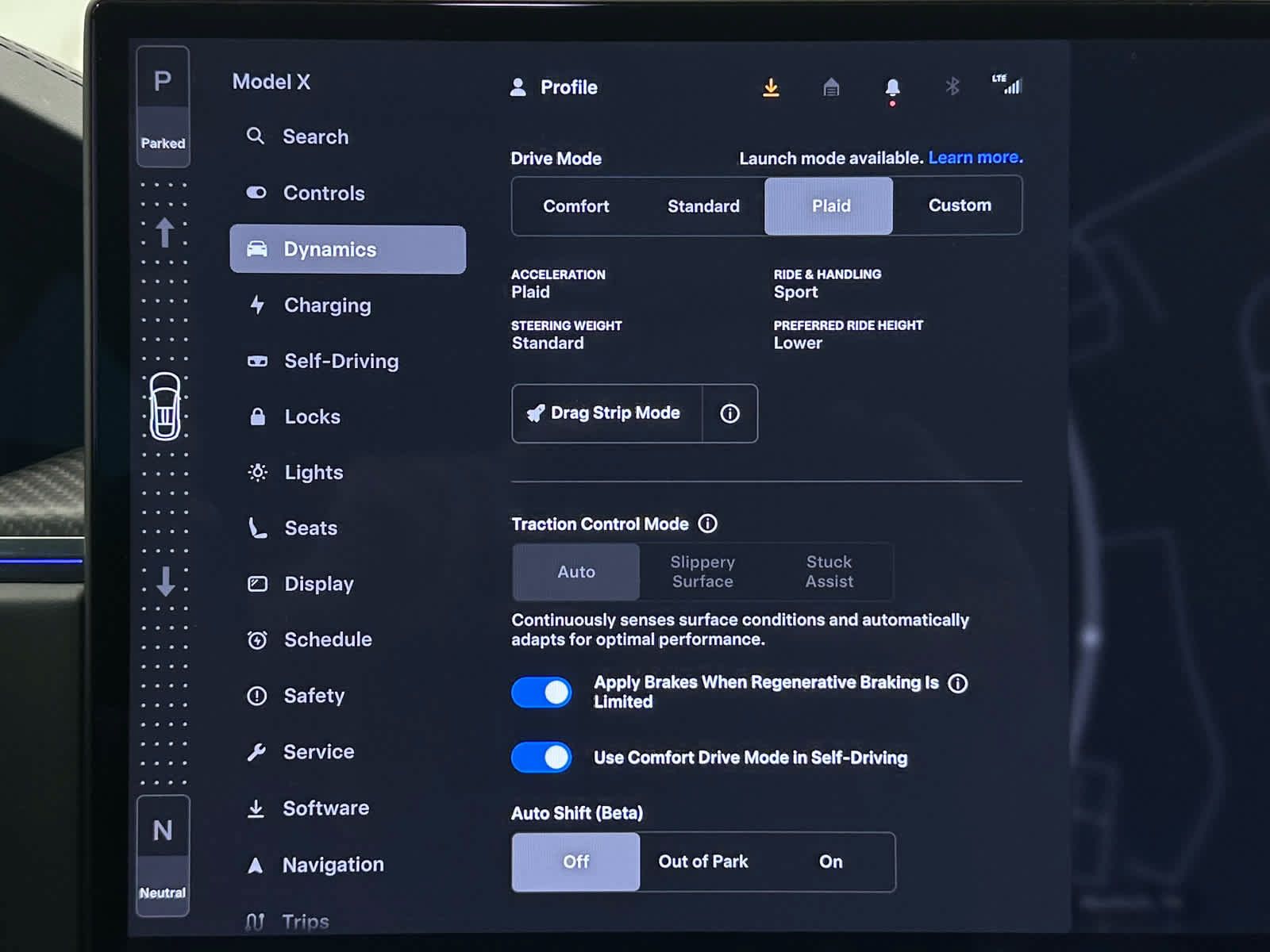Image resolution: width=1270 pixels, height=952 pixels.
Task: Open the Locks menu
Action: (348, 417)
